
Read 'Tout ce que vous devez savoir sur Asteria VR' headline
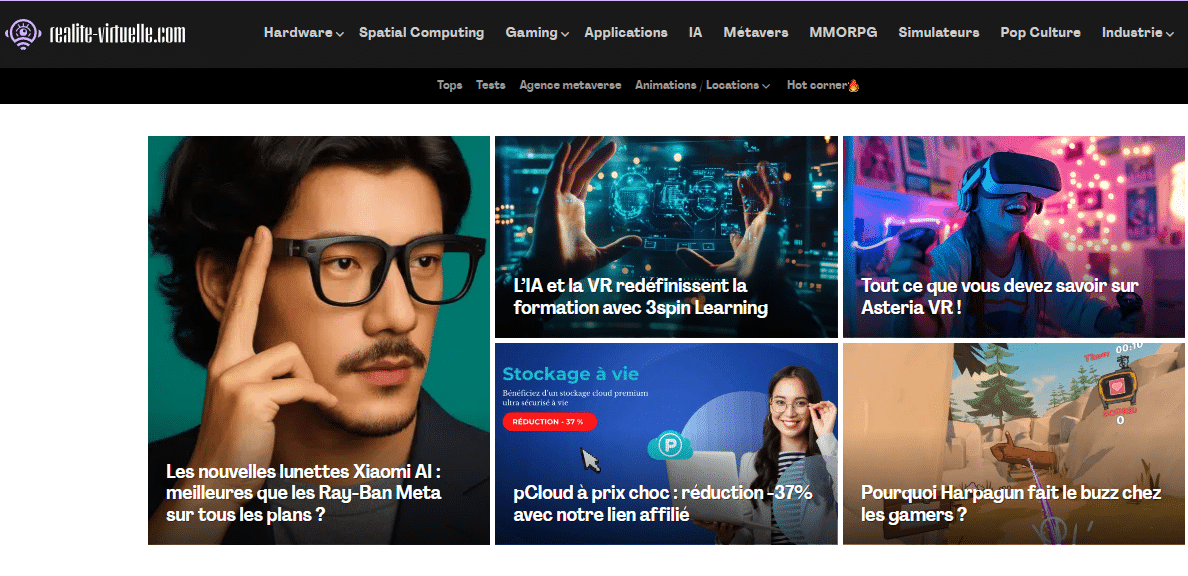[1000, 297]
